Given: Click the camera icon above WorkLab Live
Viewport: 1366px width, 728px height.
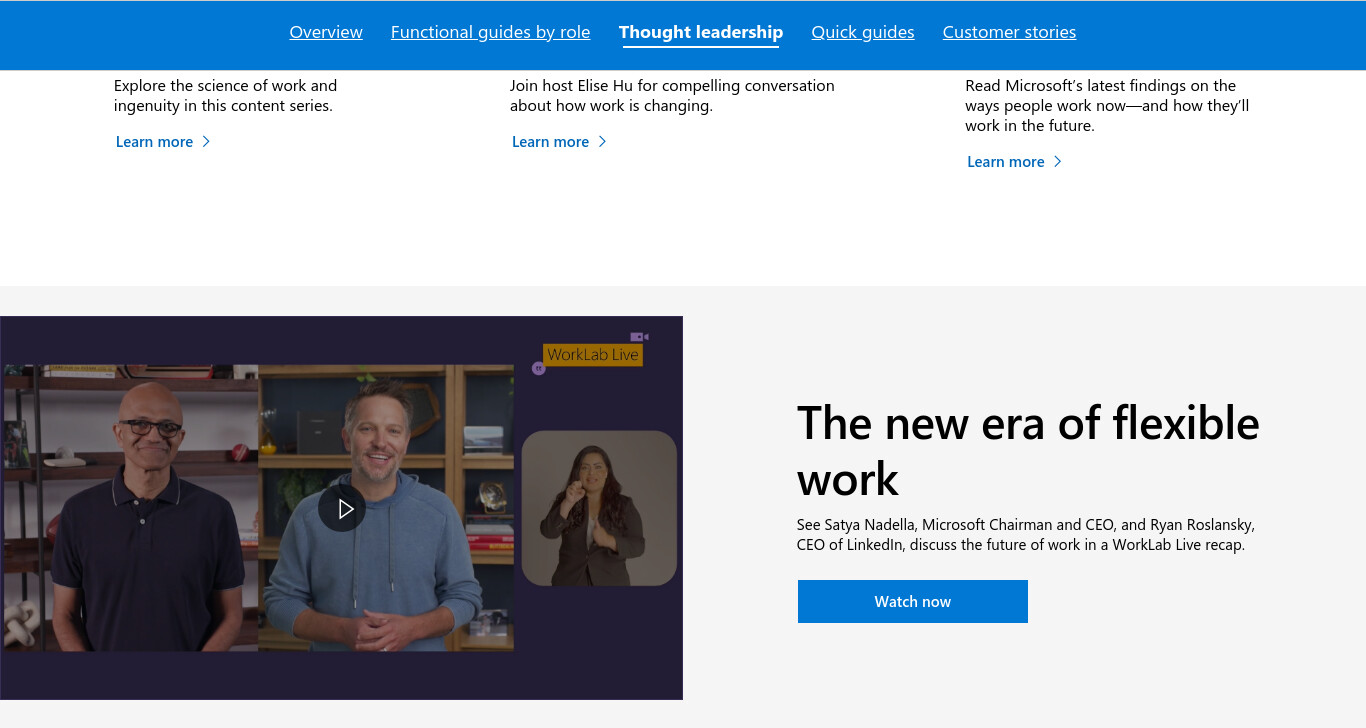Looking at the screenshot, I should (639, 337).
